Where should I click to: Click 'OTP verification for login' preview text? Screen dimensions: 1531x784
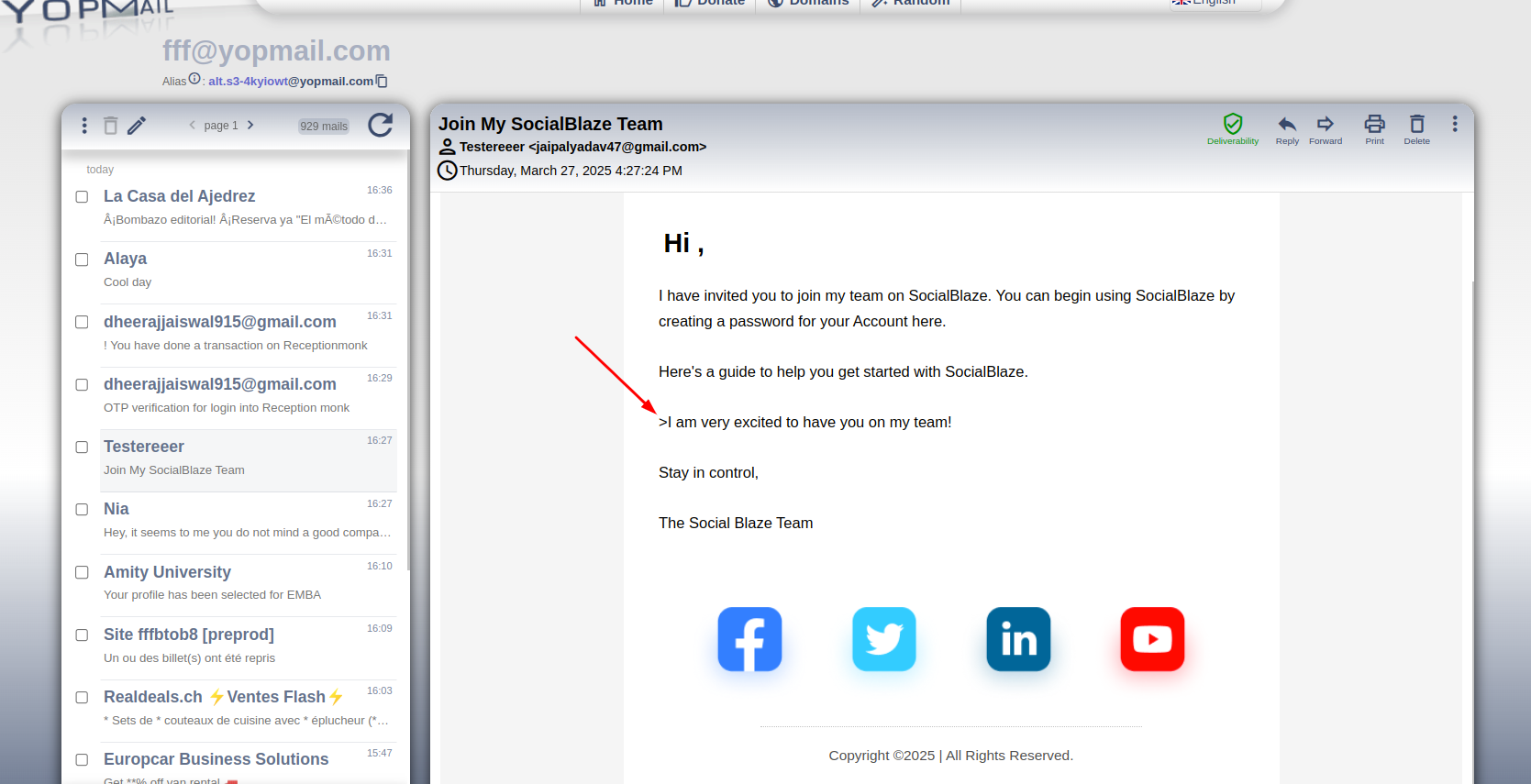tap(227, 408)
